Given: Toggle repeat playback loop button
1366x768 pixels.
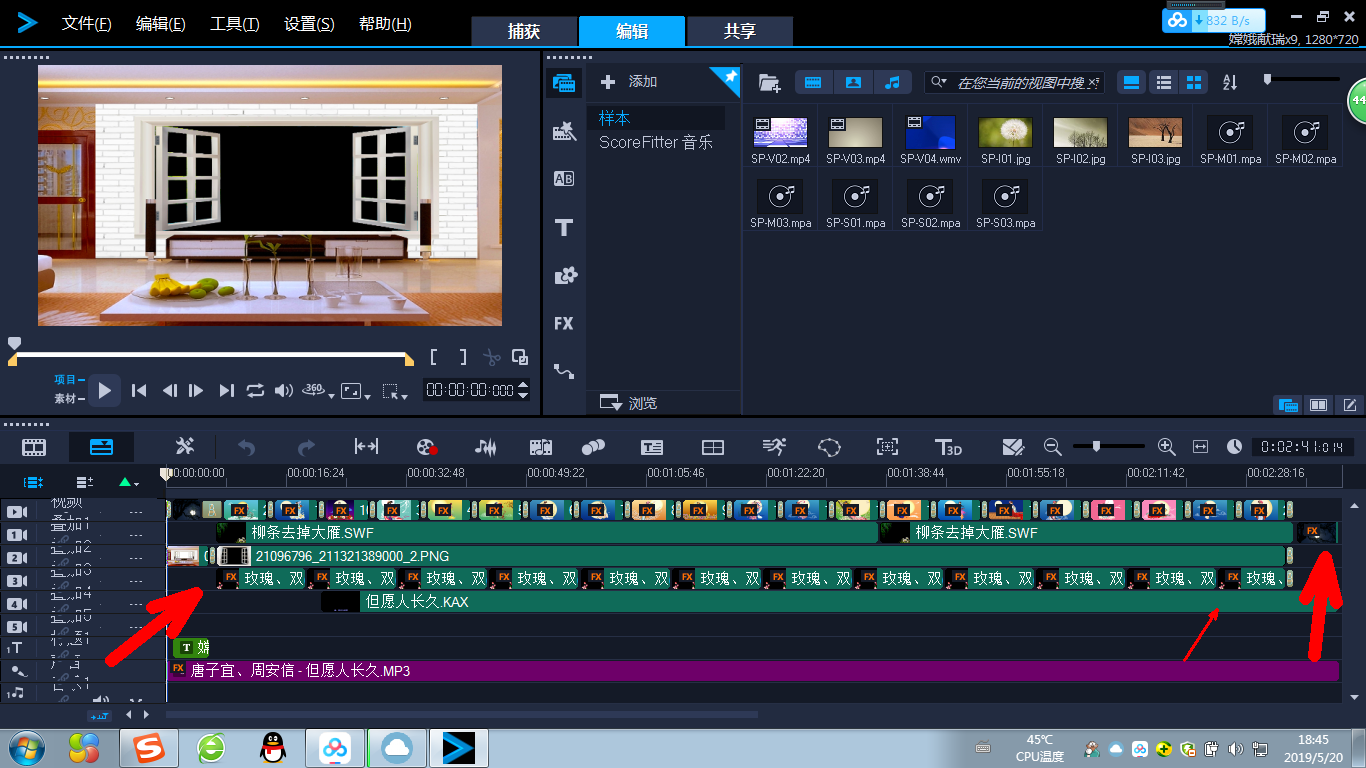Looking at the screenshot, I should coord(255,391).
